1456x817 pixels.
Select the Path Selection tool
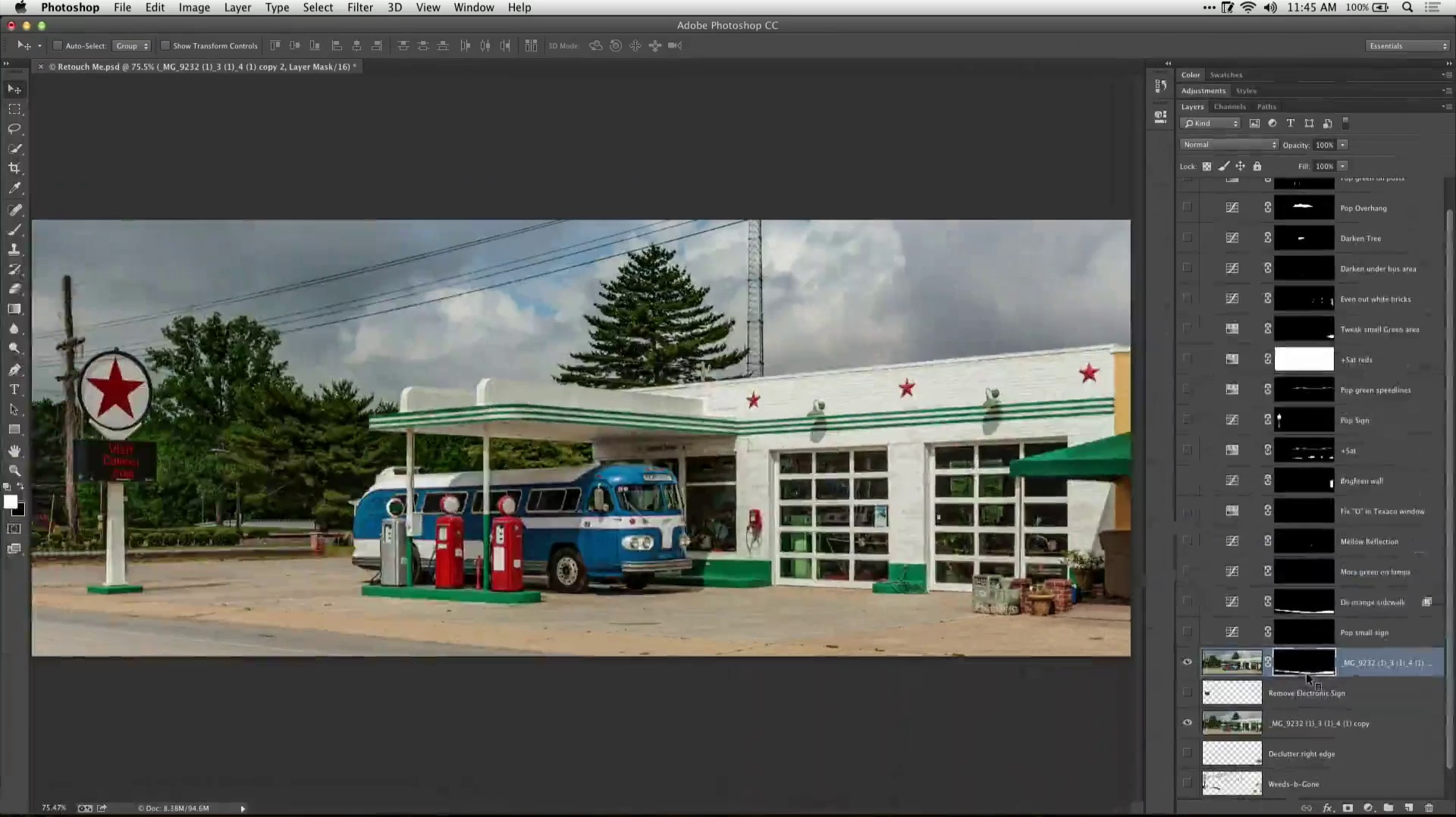point(14,409)
